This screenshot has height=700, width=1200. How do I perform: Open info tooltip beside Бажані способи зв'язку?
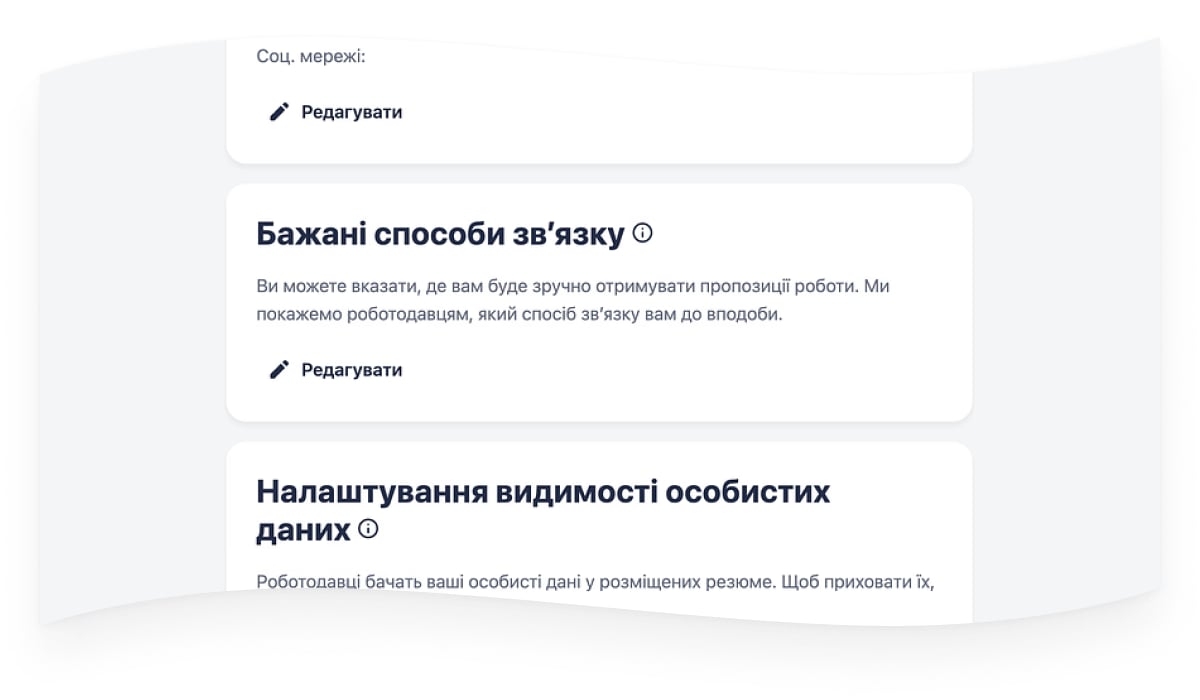click(x=643, y=233)
